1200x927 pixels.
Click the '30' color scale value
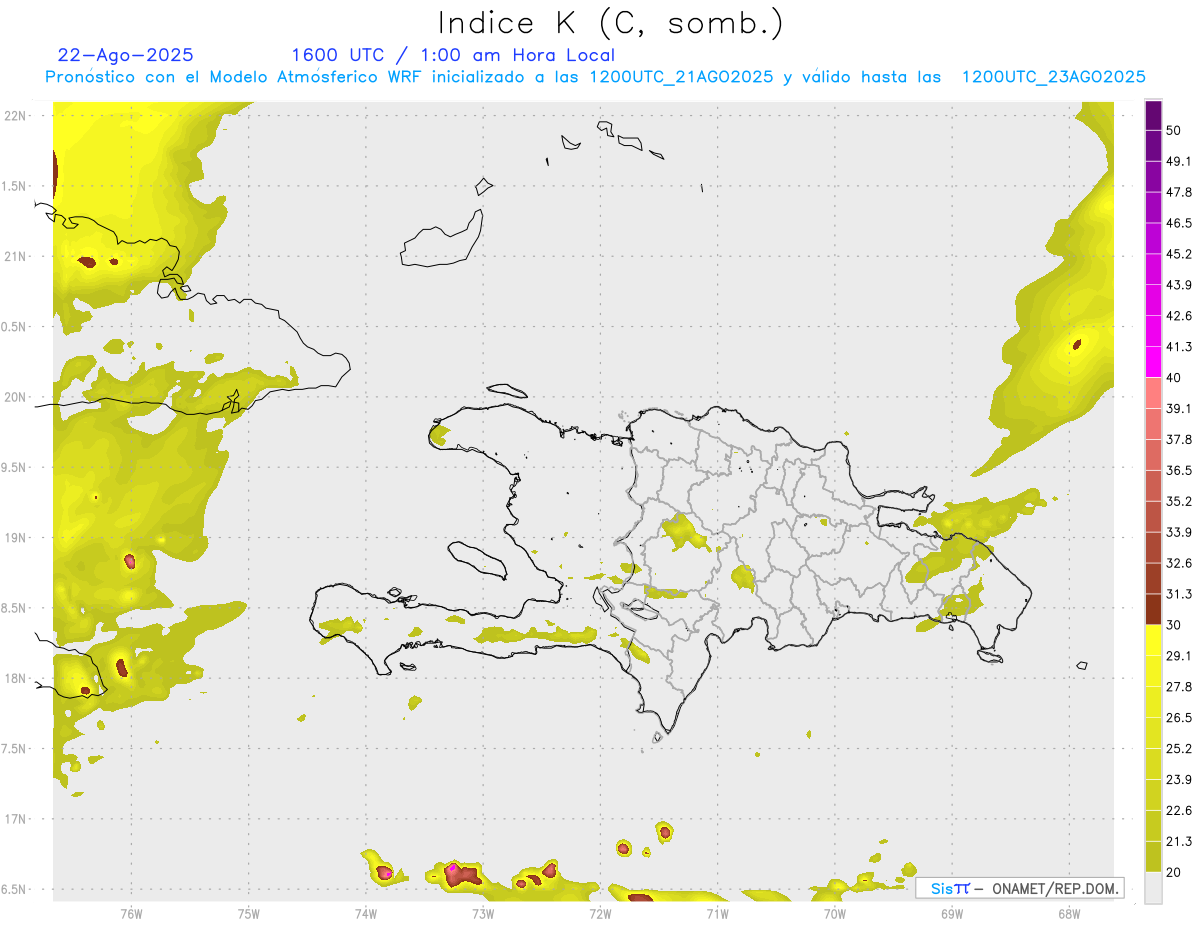coord(1174,625)
